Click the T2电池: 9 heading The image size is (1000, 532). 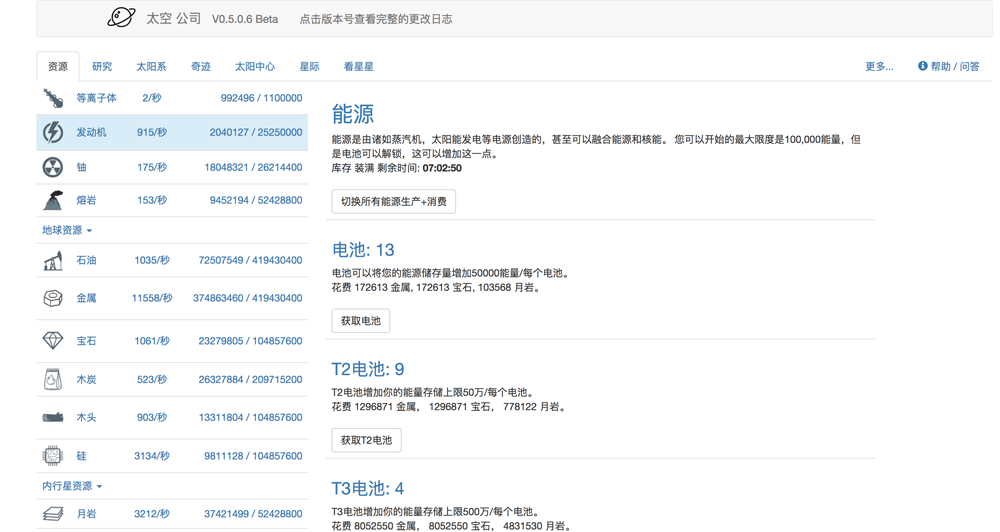(368, 369)
